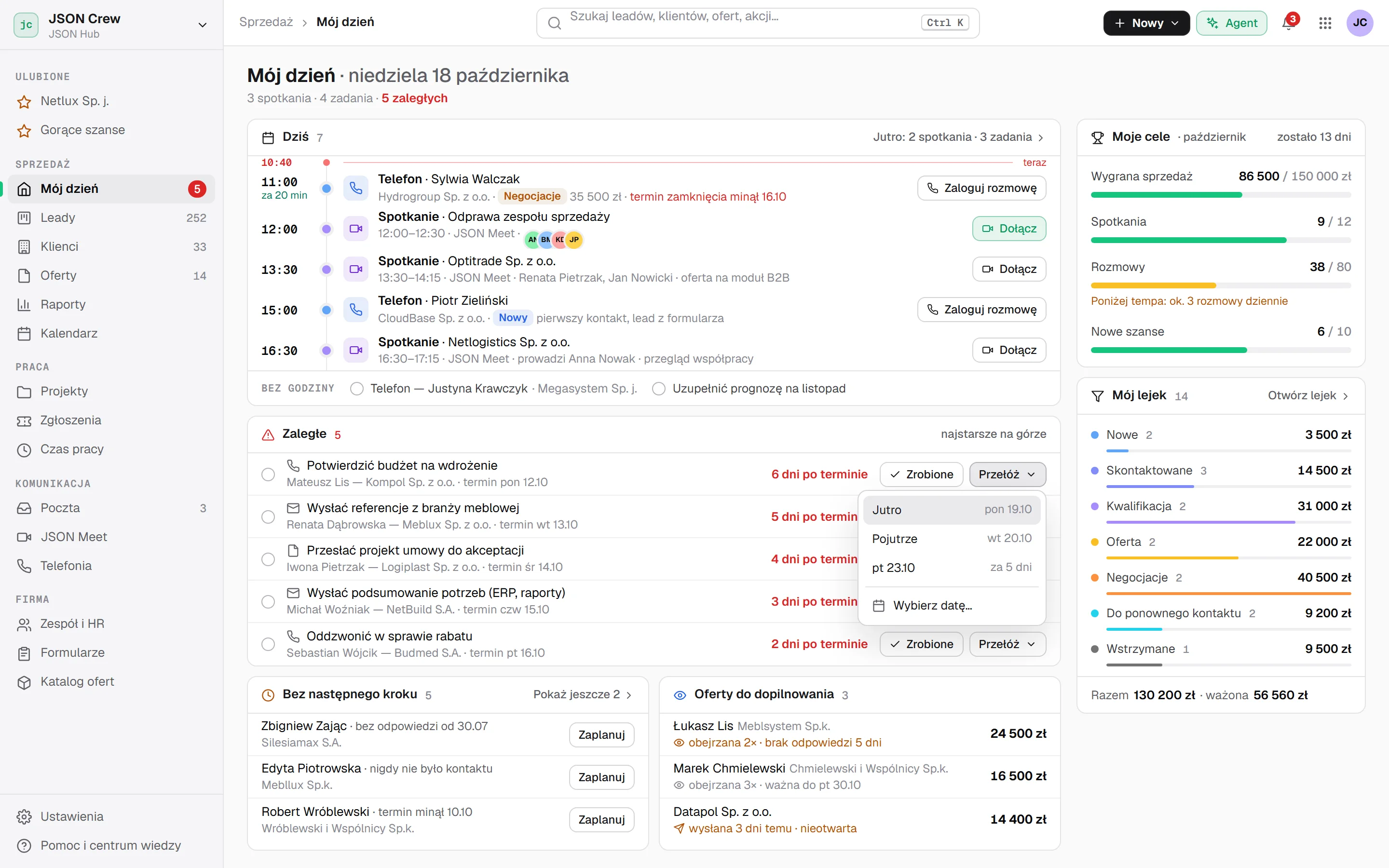Open the Nowy dropdown button

tap(1146, 23)
